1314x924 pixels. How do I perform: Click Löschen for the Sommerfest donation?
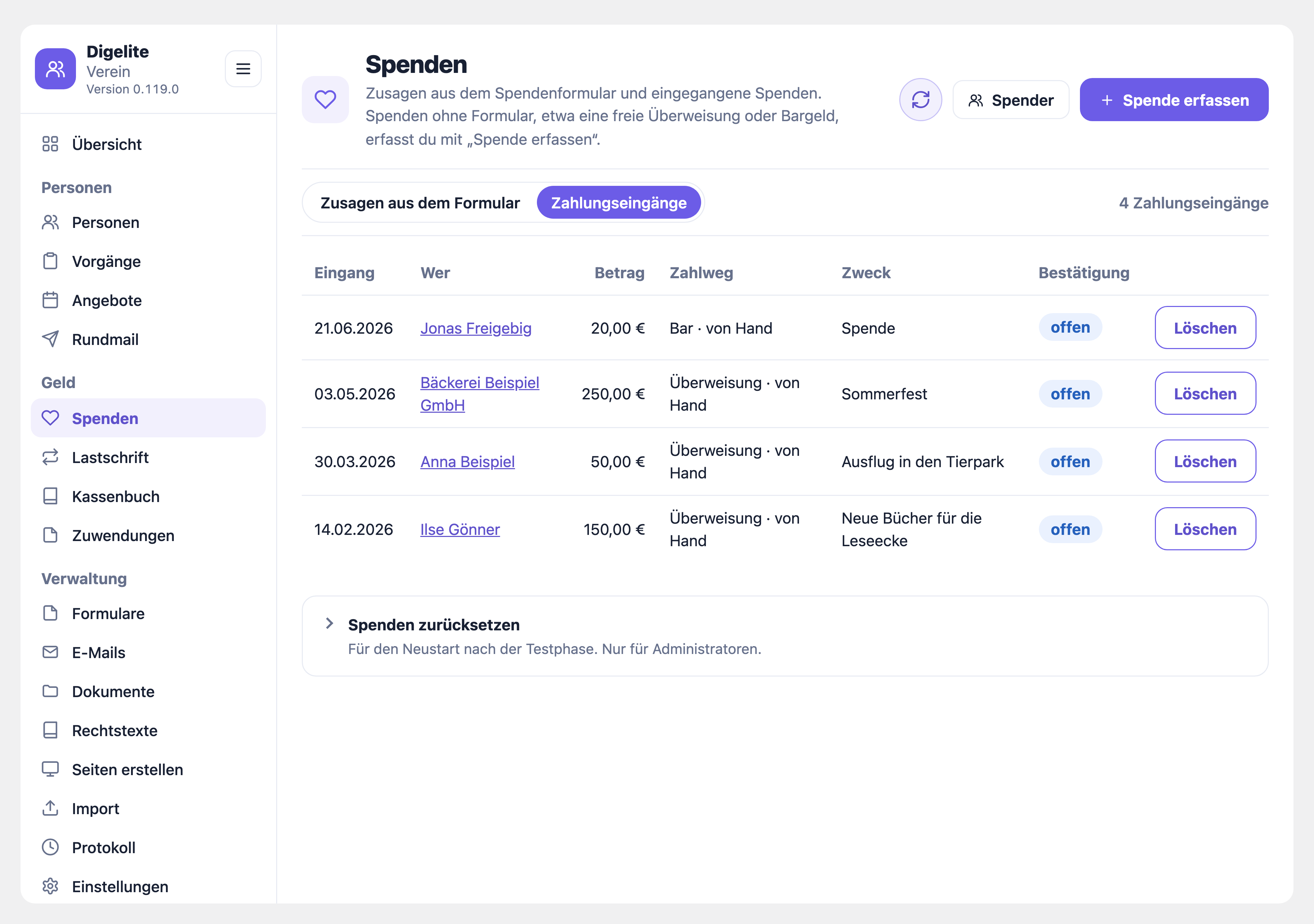[1205, 393]
